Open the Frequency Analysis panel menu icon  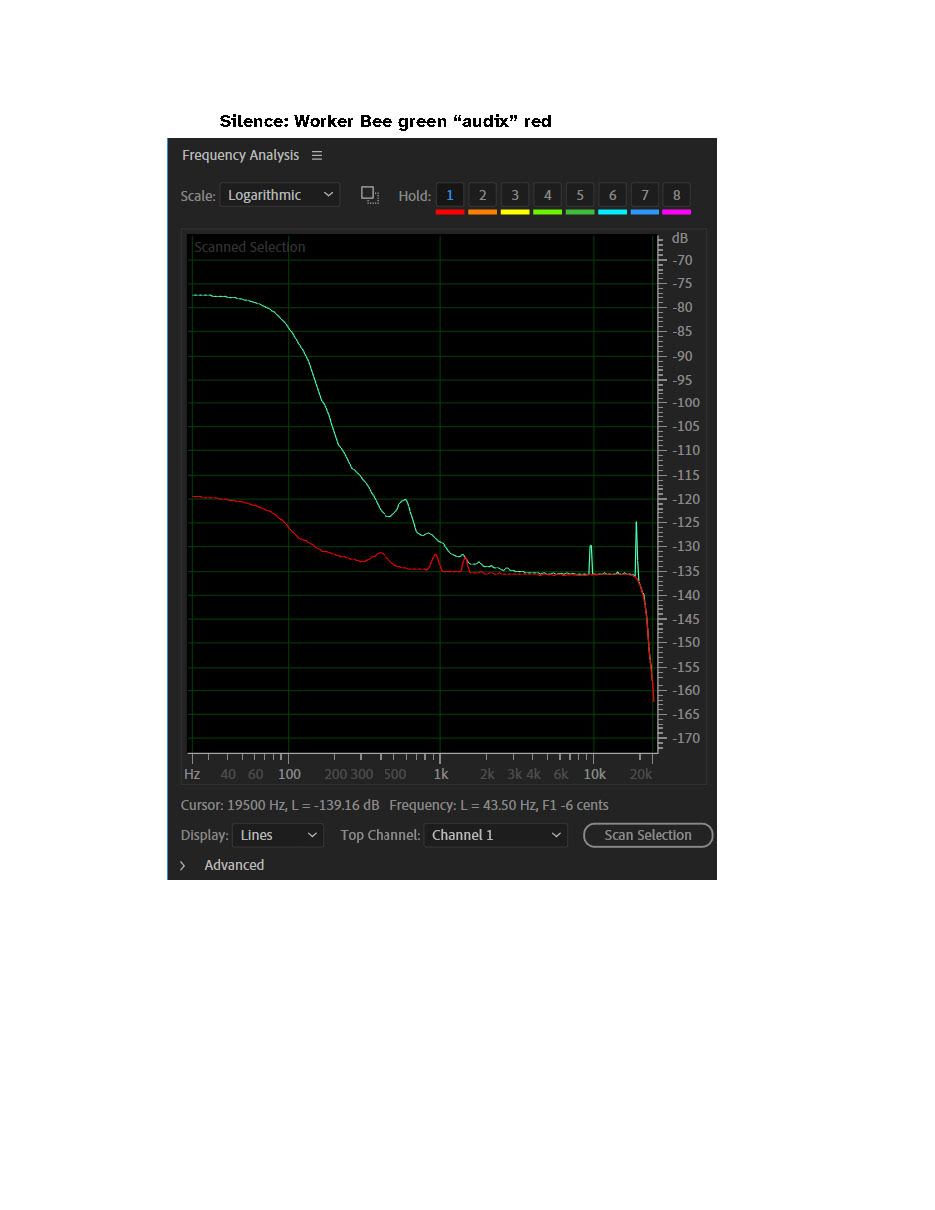[317, 155]
